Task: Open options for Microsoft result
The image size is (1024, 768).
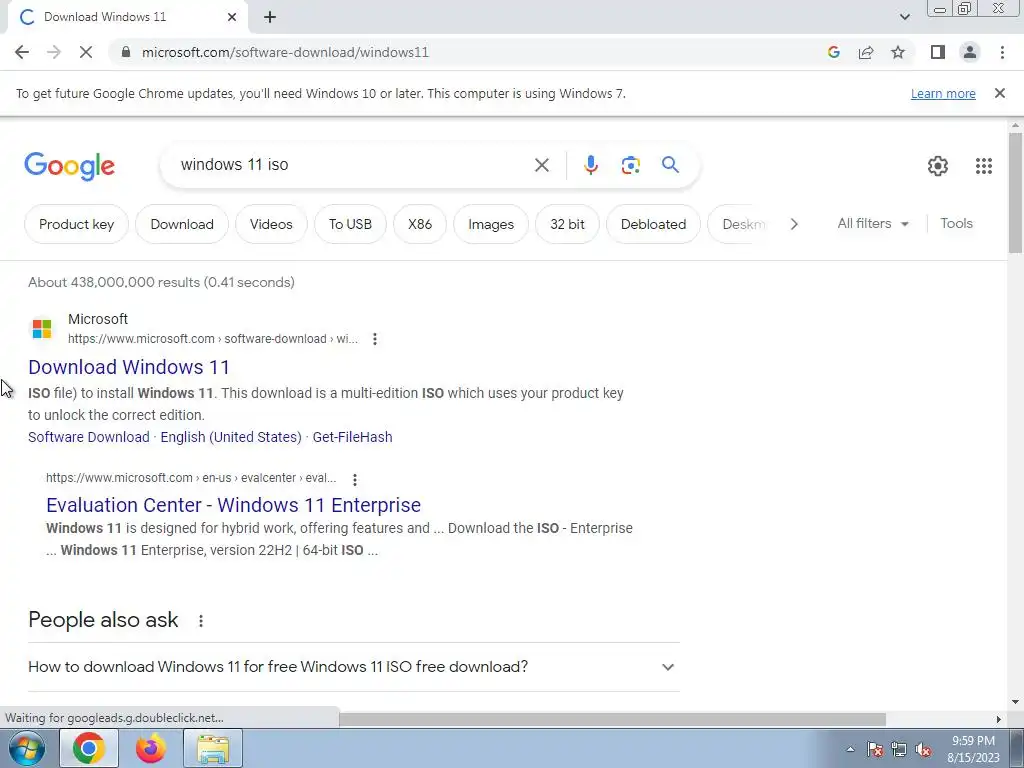Action: coord(374,339)
